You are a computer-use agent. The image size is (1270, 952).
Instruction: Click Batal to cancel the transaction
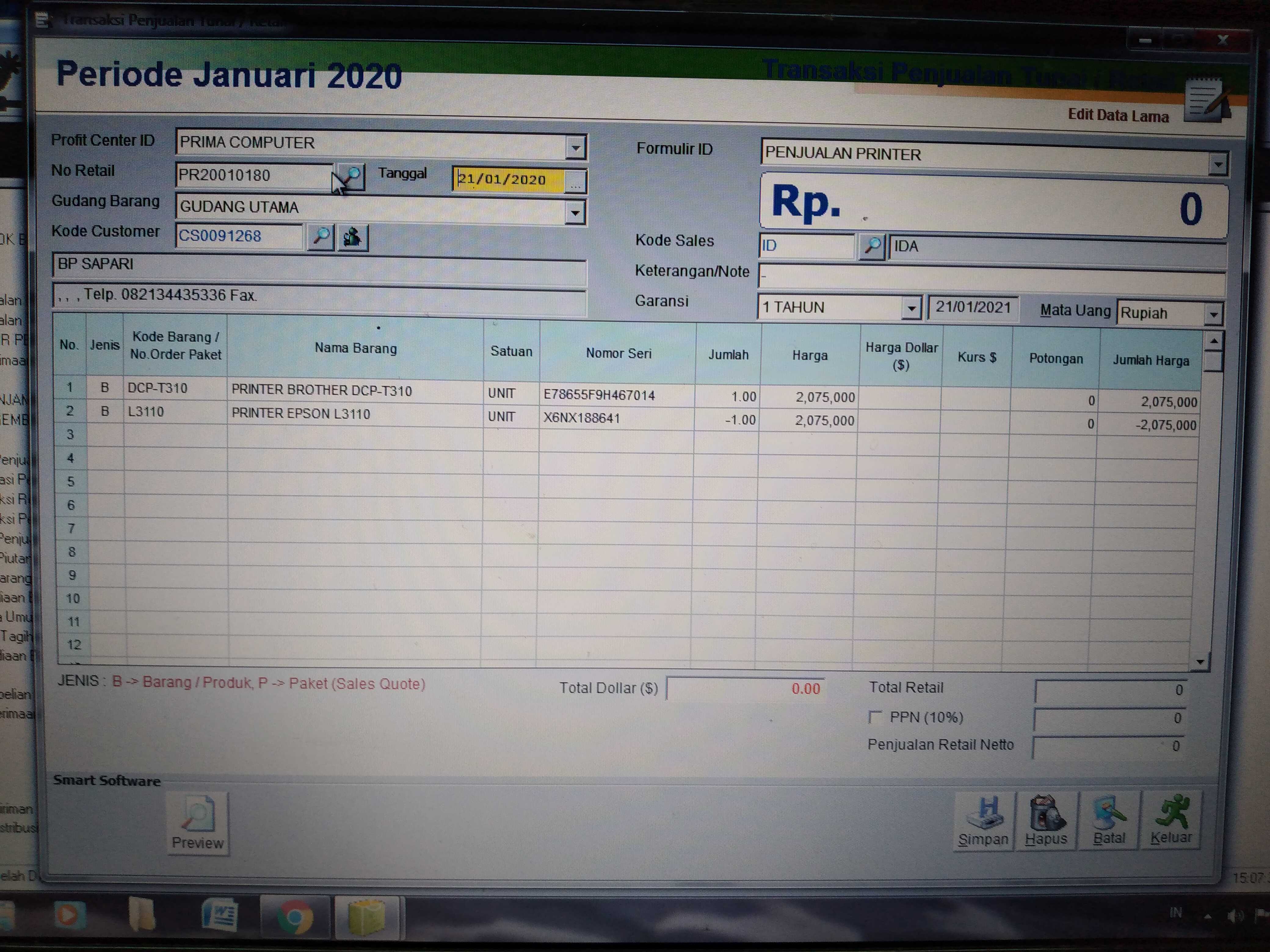[x=1109, y=821]
